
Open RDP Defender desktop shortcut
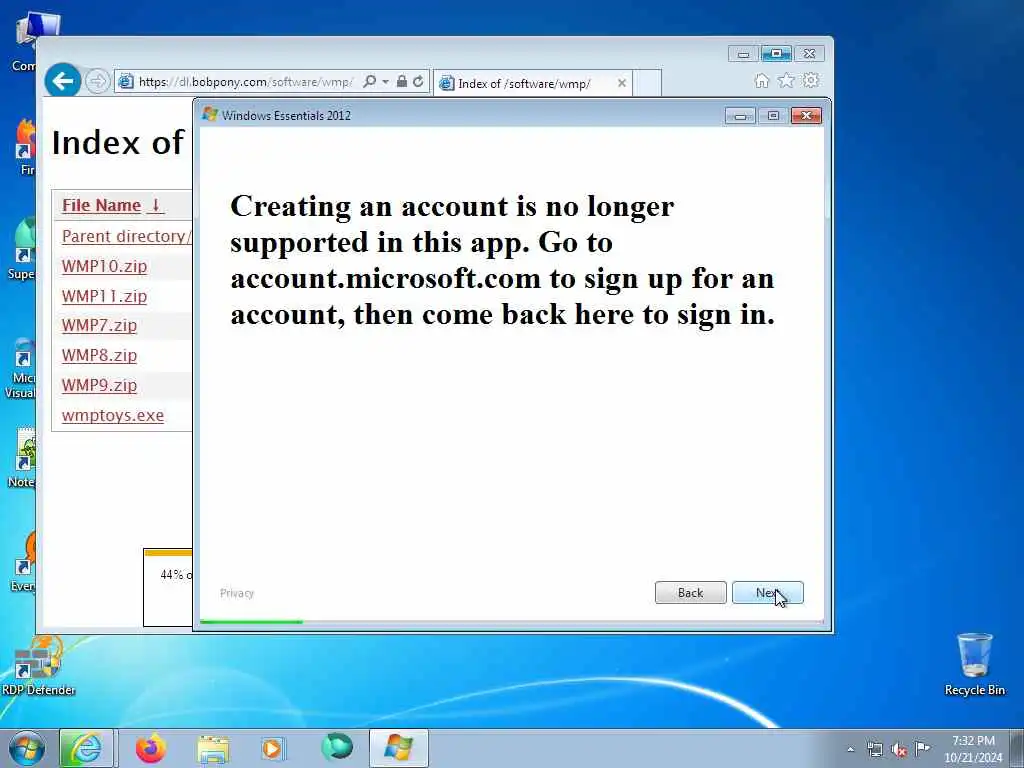point(38,666)
